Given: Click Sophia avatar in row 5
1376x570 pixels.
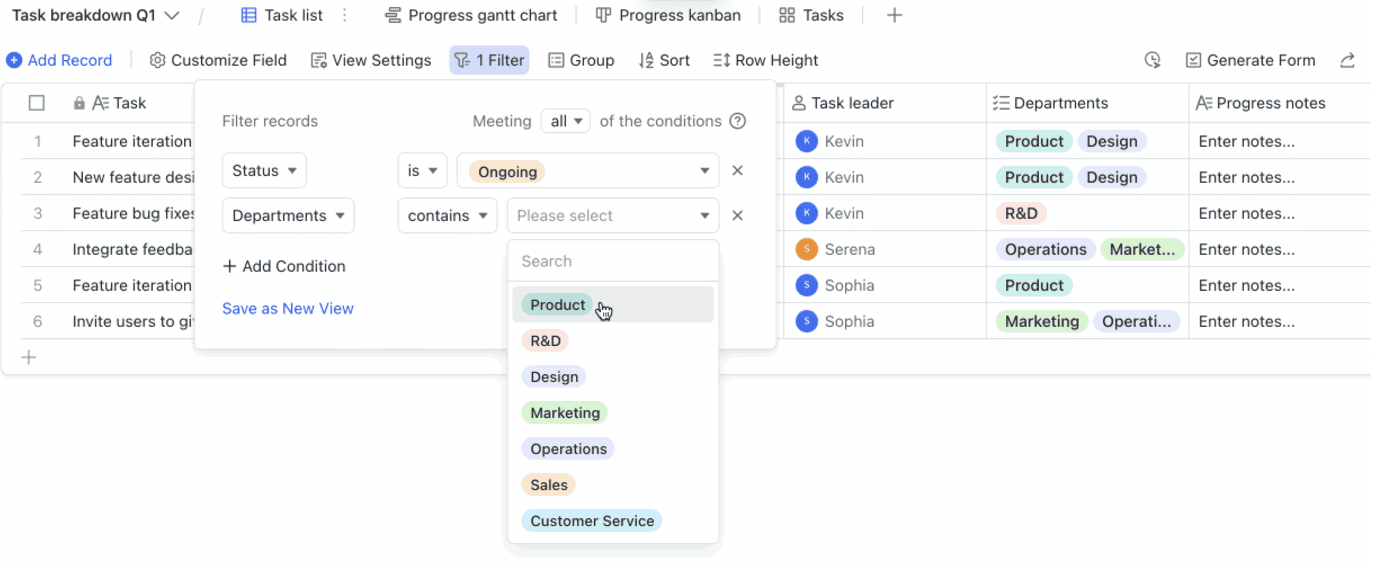Looking at the screenshot, I should [x=806, y=285].
